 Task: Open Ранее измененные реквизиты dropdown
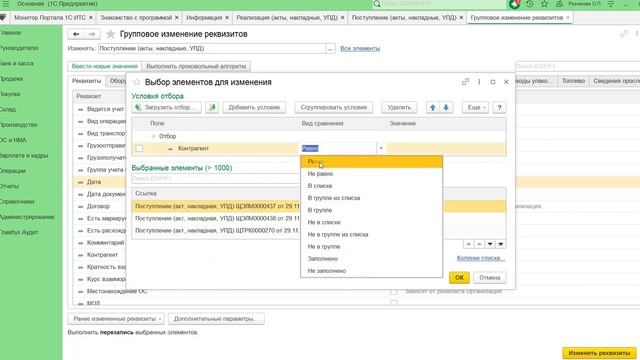pyautogui.click(x=116, y=318)
